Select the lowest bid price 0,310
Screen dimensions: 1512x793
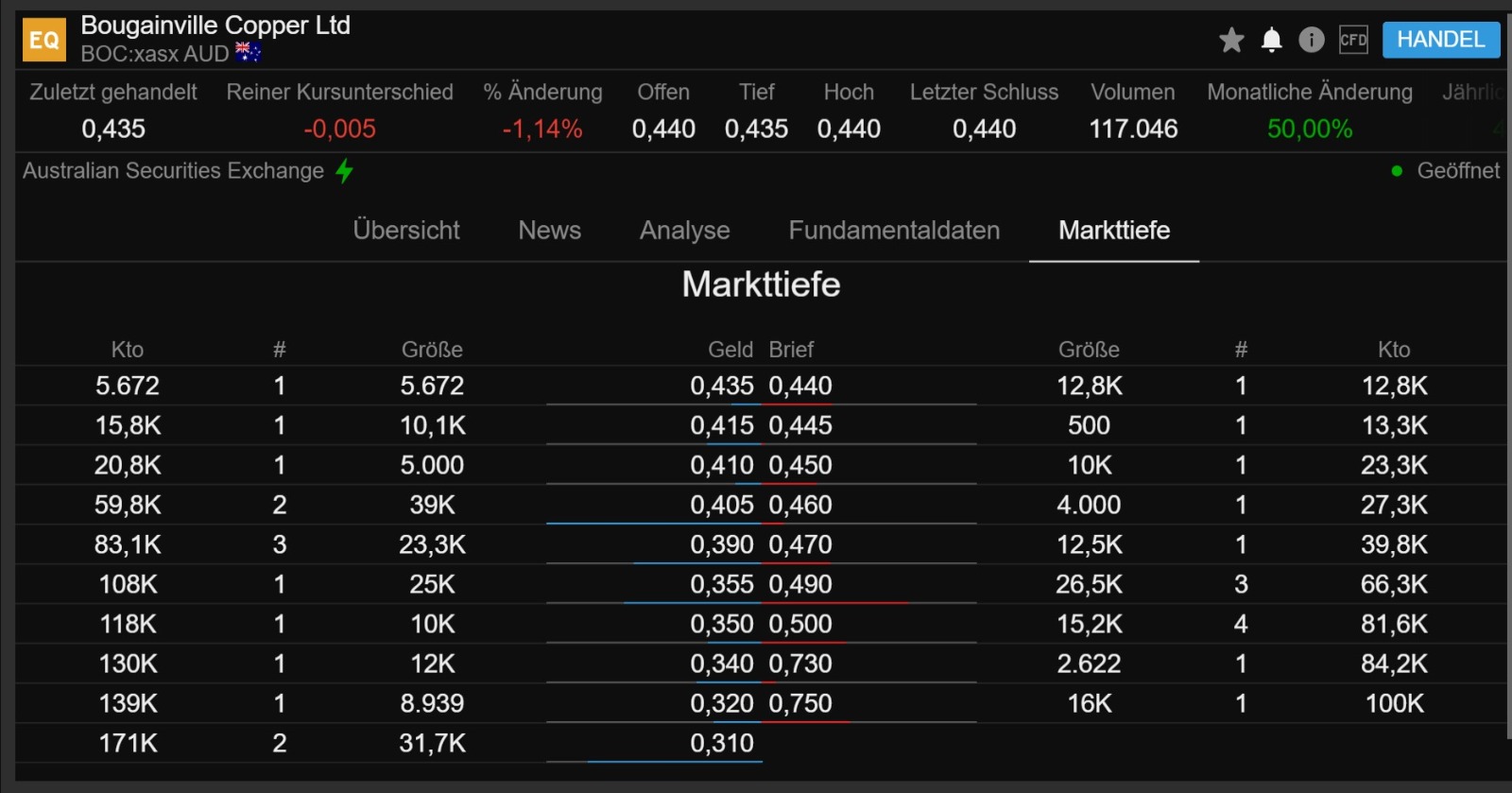point(722,743)
